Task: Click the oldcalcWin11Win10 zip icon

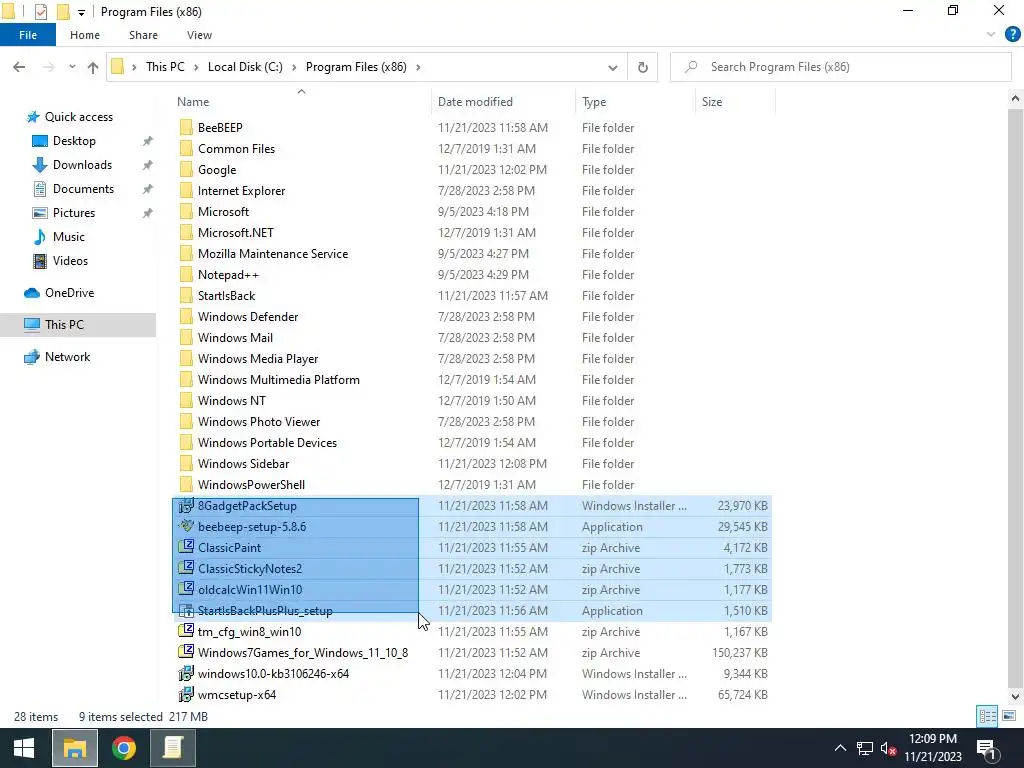Action: click(x=186, y=589)
